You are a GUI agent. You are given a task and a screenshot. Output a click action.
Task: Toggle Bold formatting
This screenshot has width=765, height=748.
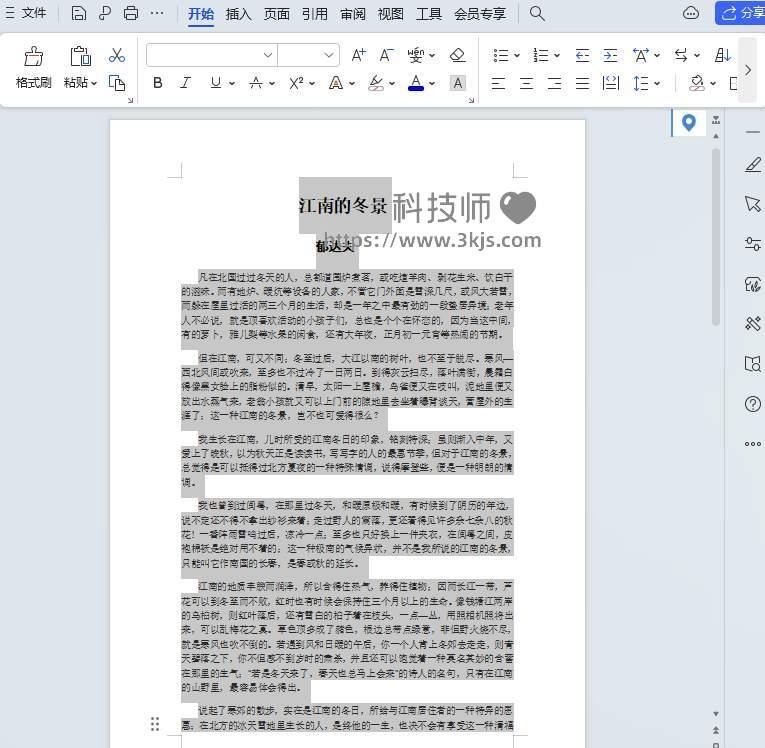pos(157,83)
